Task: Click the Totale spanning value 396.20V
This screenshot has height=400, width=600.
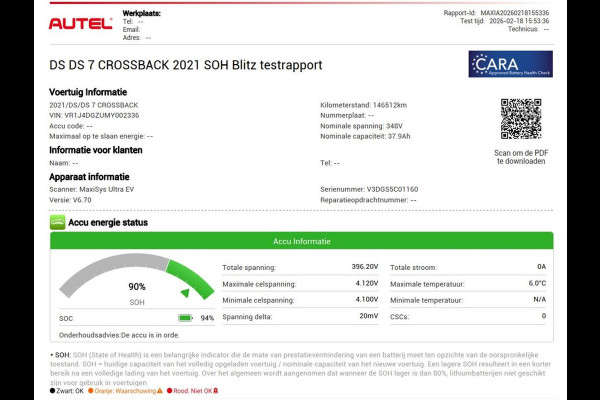Action: tap(364, 267)
